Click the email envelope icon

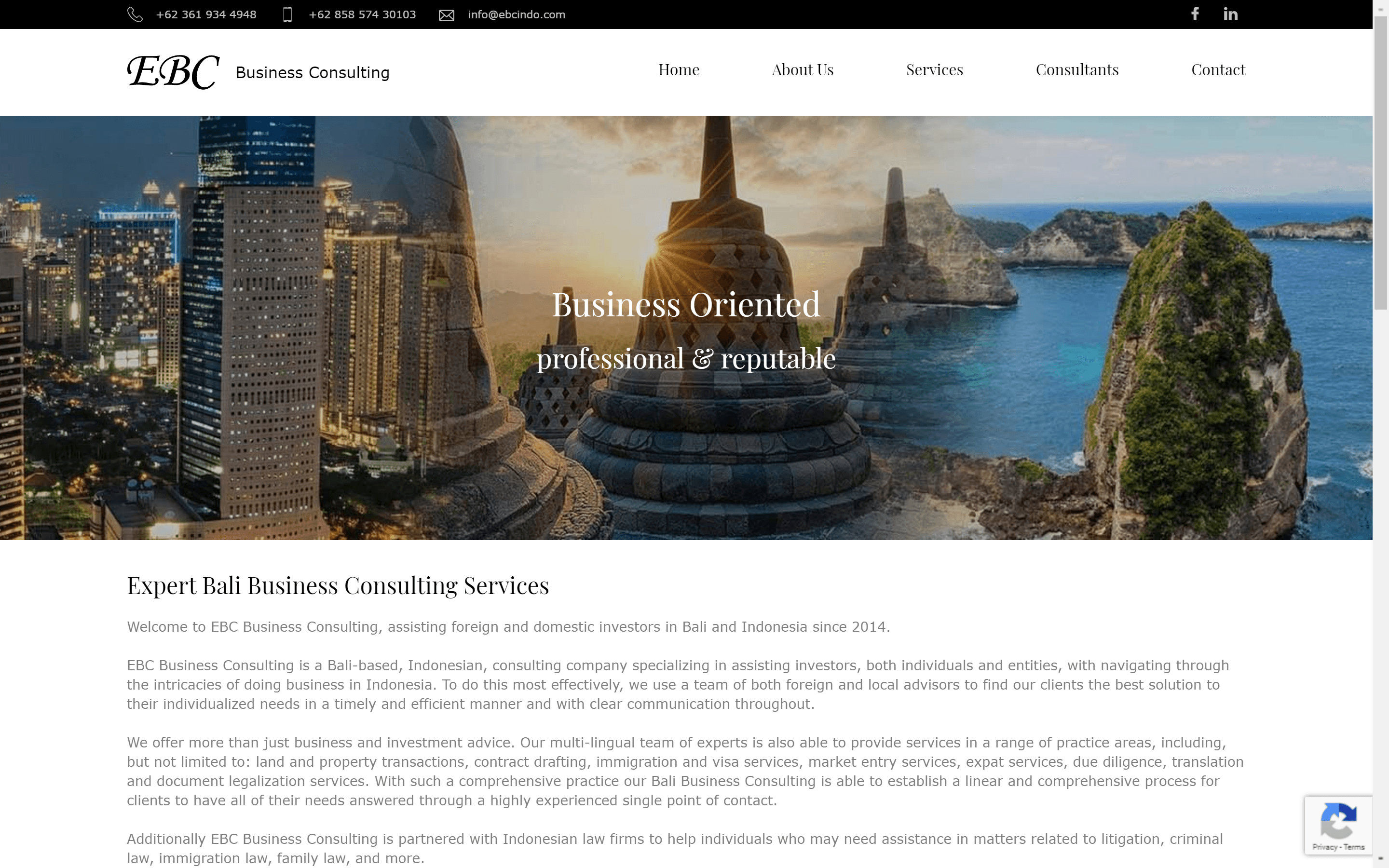(447, 15)
